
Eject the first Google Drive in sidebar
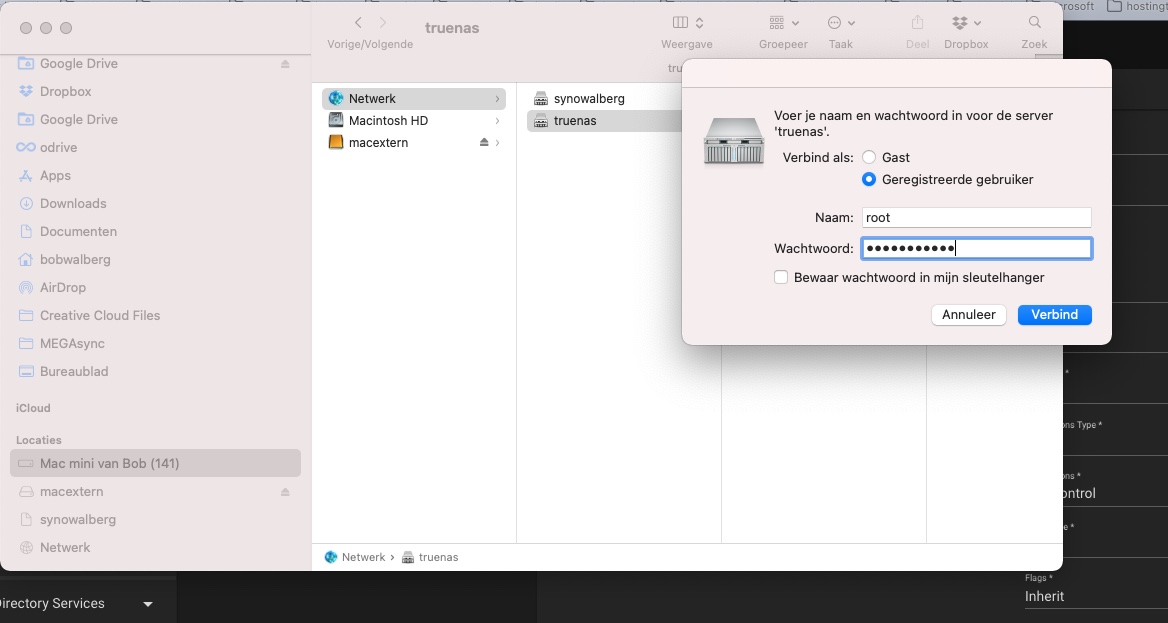coord(285,64)
